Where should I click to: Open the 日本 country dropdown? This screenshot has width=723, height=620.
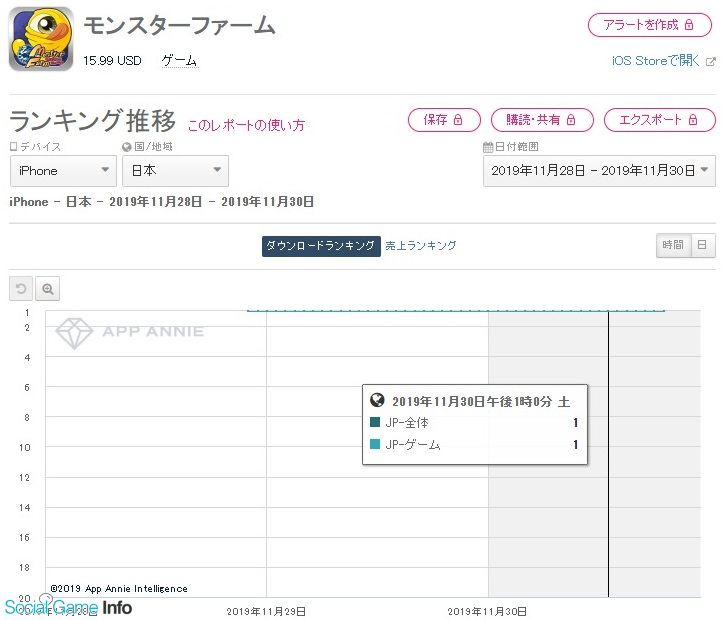175,171
